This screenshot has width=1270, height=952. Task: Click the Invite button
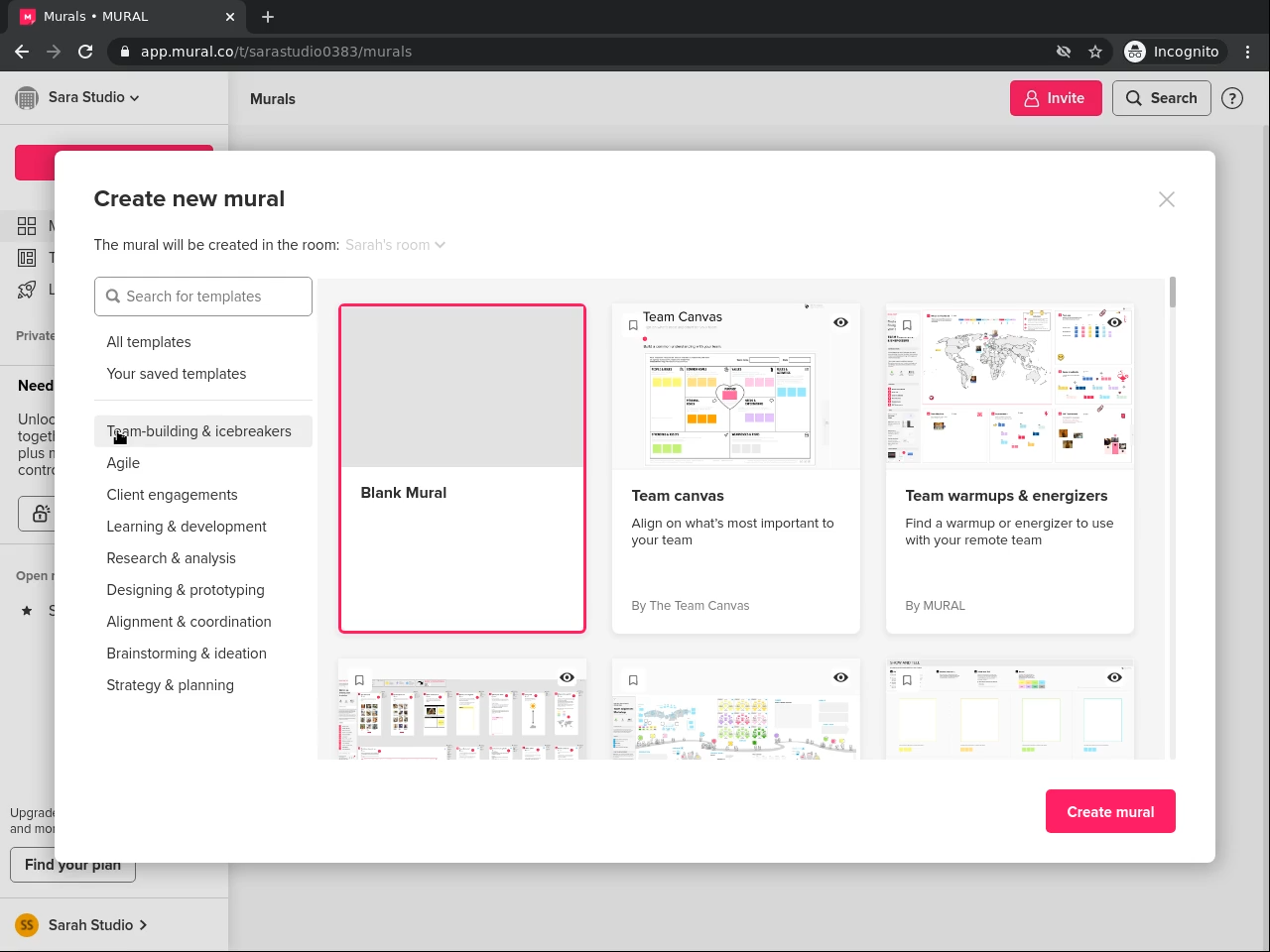[x=1056, y=98]
